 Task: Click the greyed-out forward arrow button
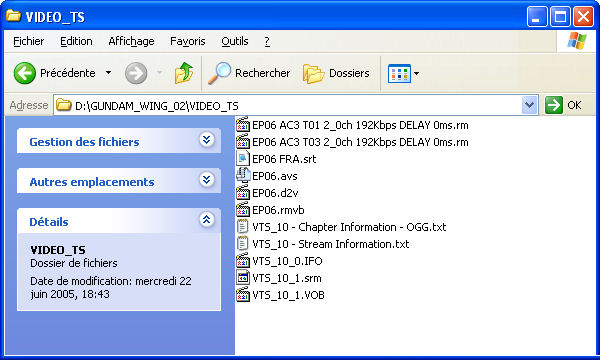point(136,73)
